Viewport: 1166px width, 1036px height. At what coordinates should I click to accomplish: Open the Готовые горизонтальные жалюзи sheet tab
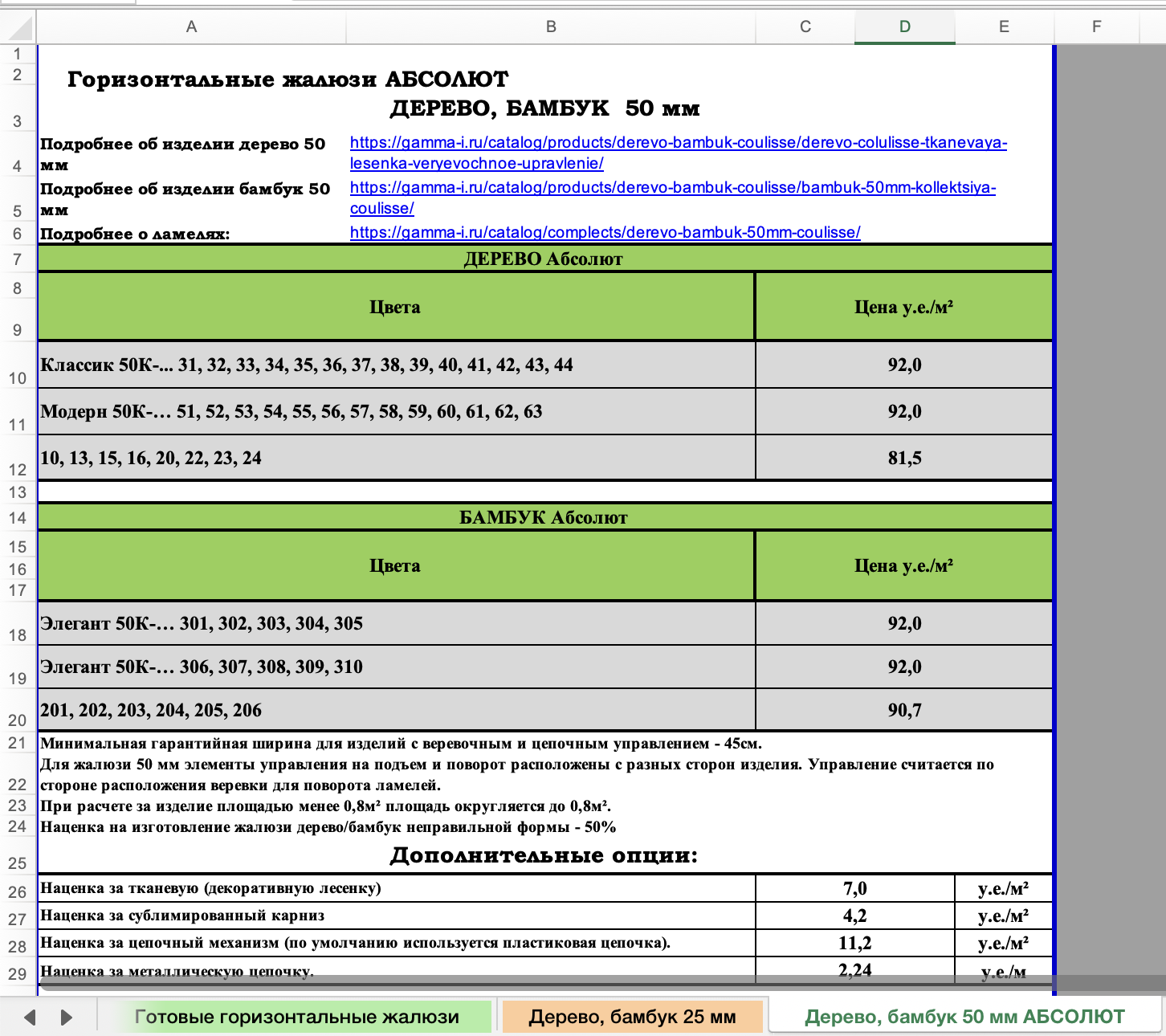pos(297,1017)
